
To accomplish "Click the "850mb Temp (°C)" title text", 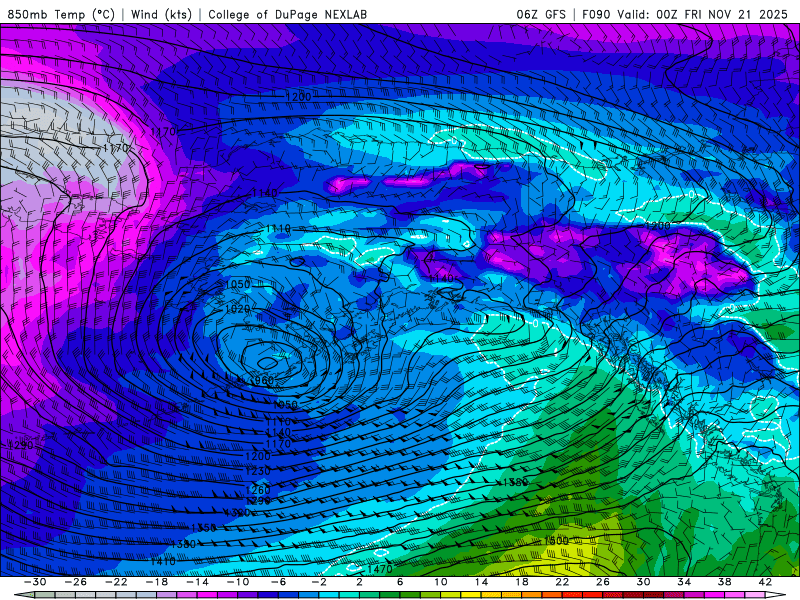I will click(x=61, y=14).
